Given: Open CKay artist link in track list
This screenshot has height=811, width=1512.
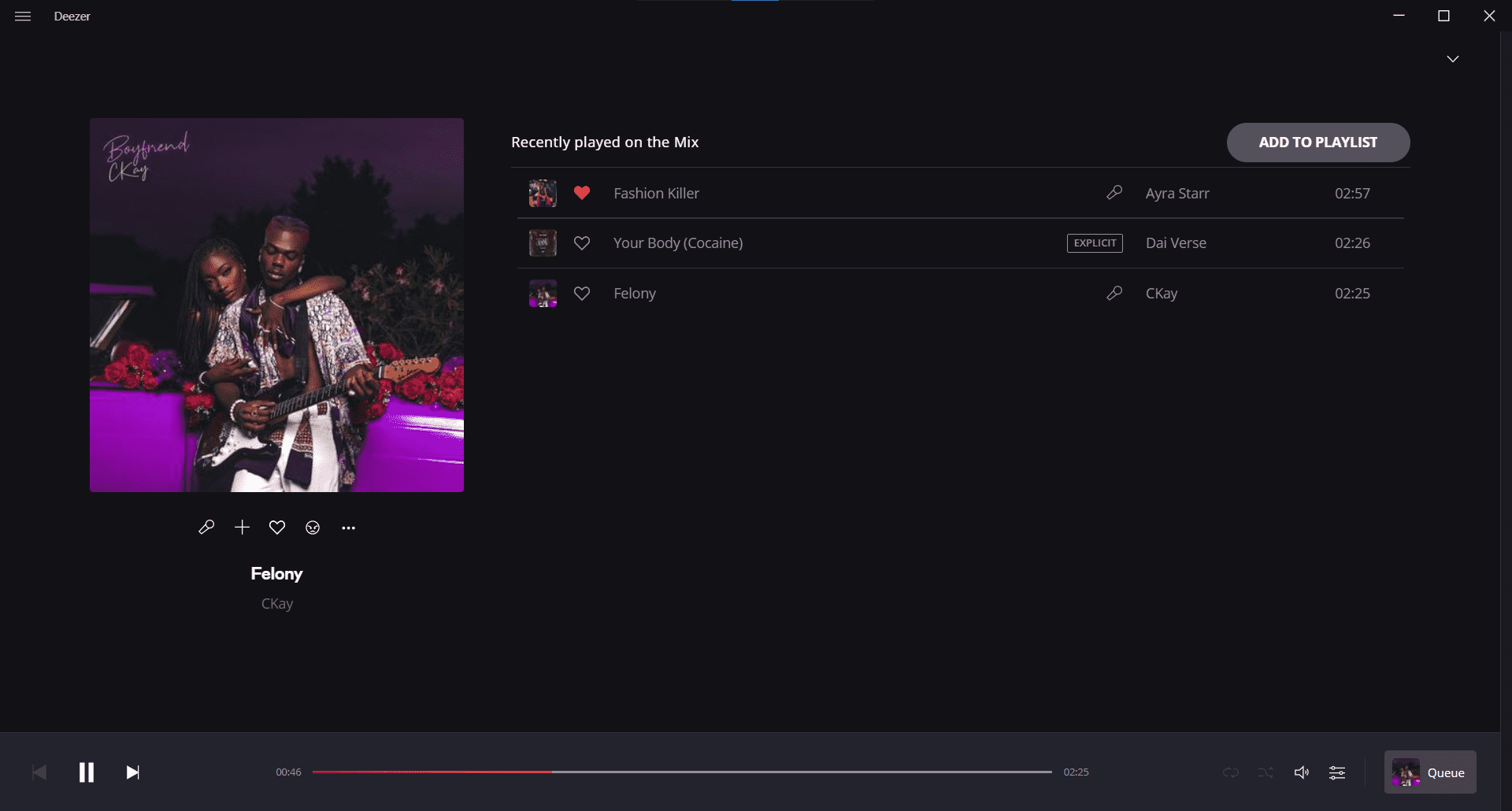Looking at the screenshot, I should click(1162, 294).
